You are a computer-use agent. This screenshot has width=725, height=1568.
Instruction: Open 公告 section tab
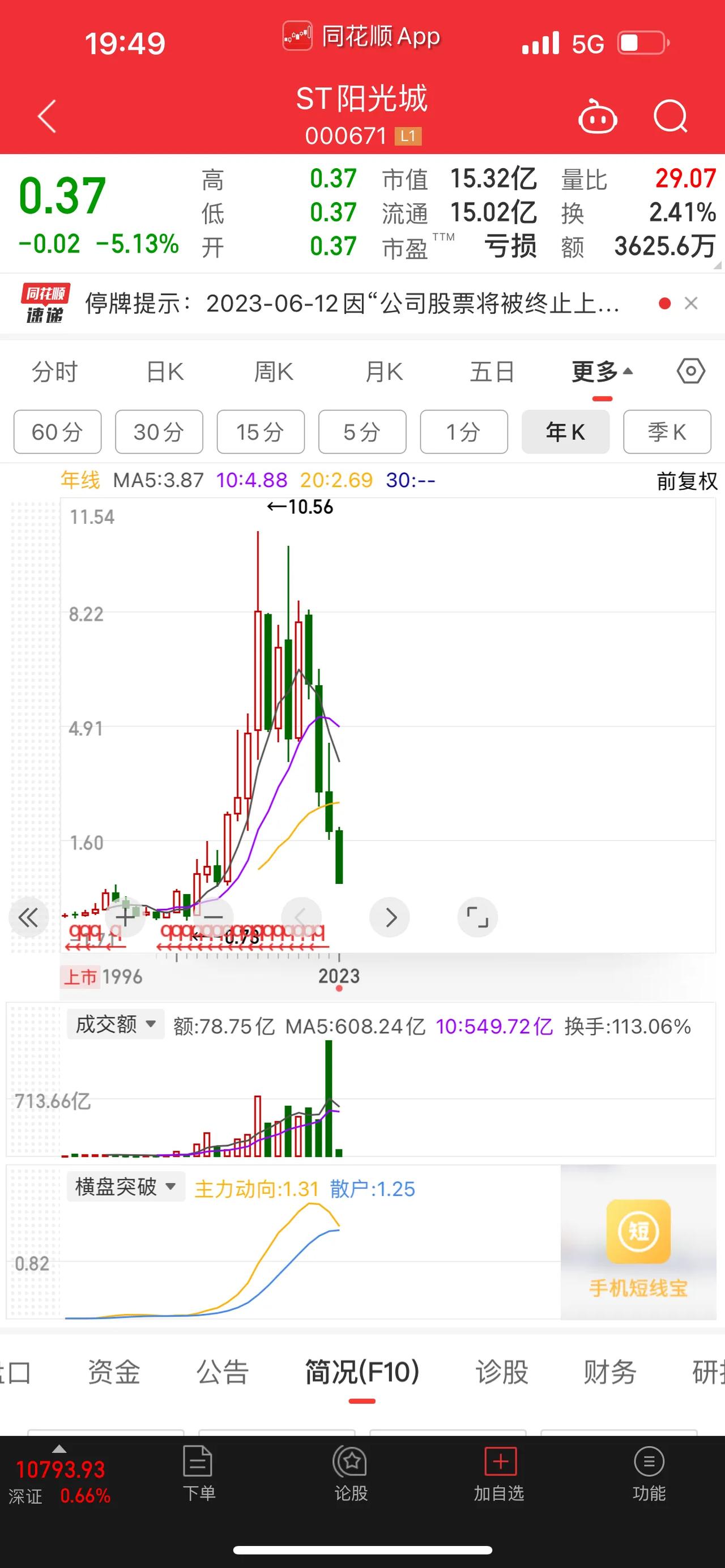tap(222, 1372)
